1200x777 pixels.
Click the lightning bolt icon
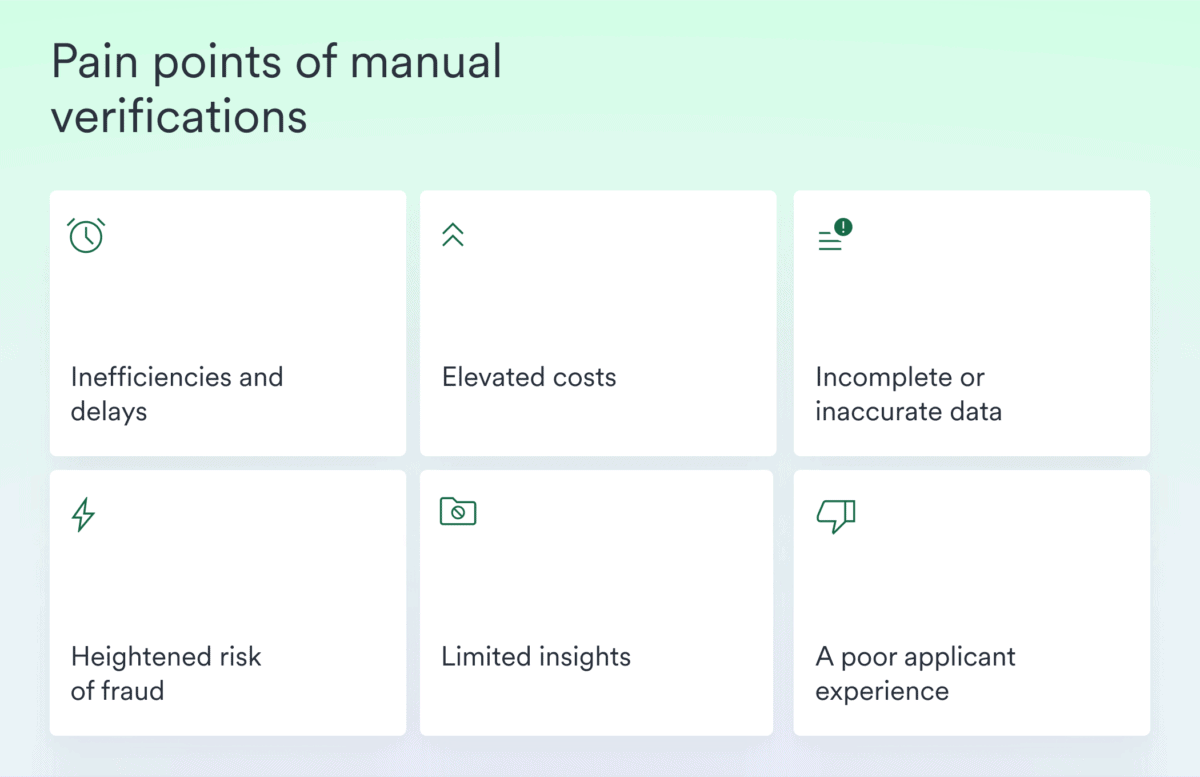coord(84,514)
